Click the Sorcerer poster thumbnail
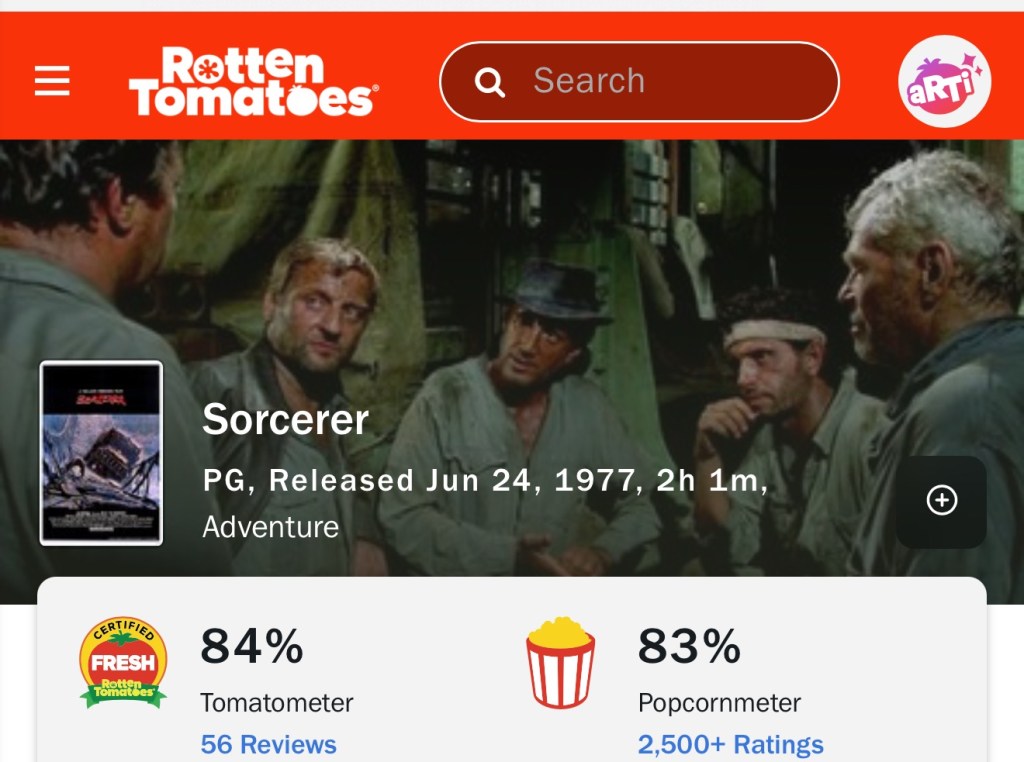Screen dimensions: 1024x762 click(101, 453)
